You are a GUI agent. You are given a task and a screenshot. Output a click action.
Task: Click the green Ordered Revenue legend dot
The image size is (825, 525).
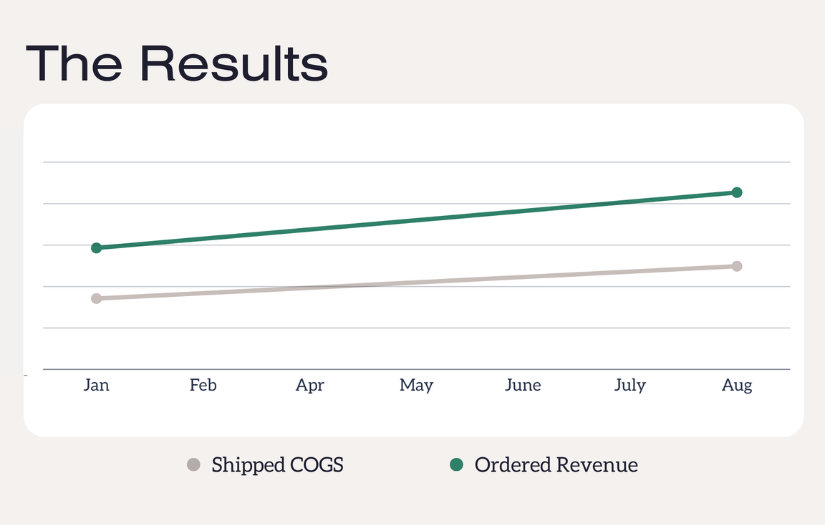pos(457,465)
